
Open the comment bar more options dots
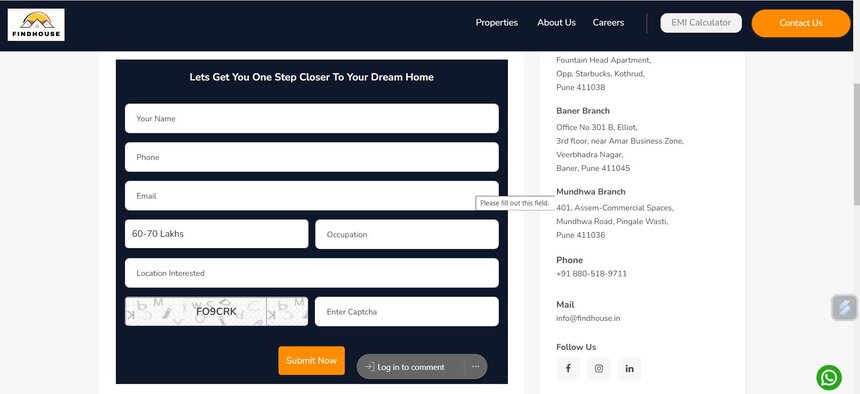pos(476,367)
